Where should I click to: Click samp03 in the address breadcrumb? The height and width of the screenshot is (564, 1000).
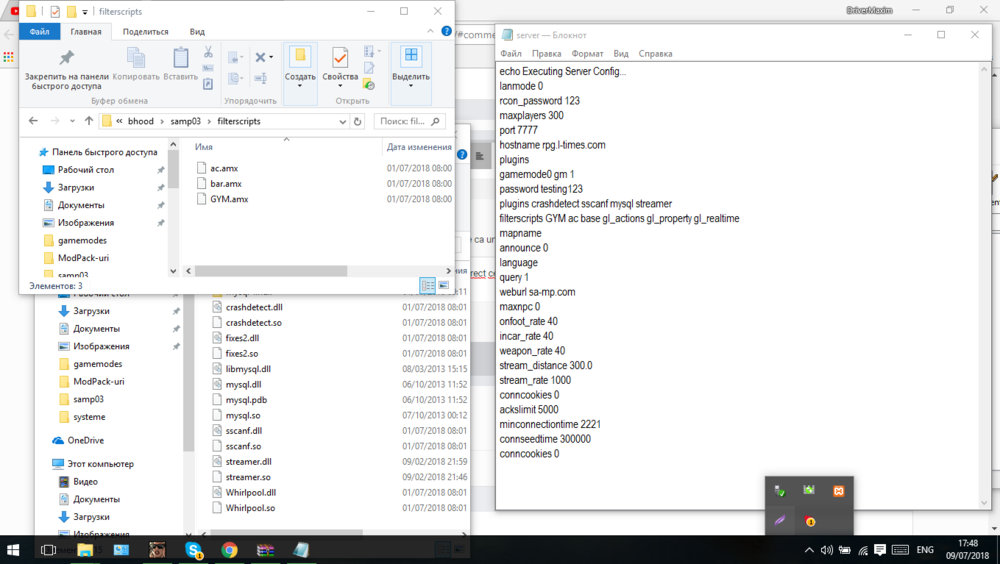pos(185,121)
